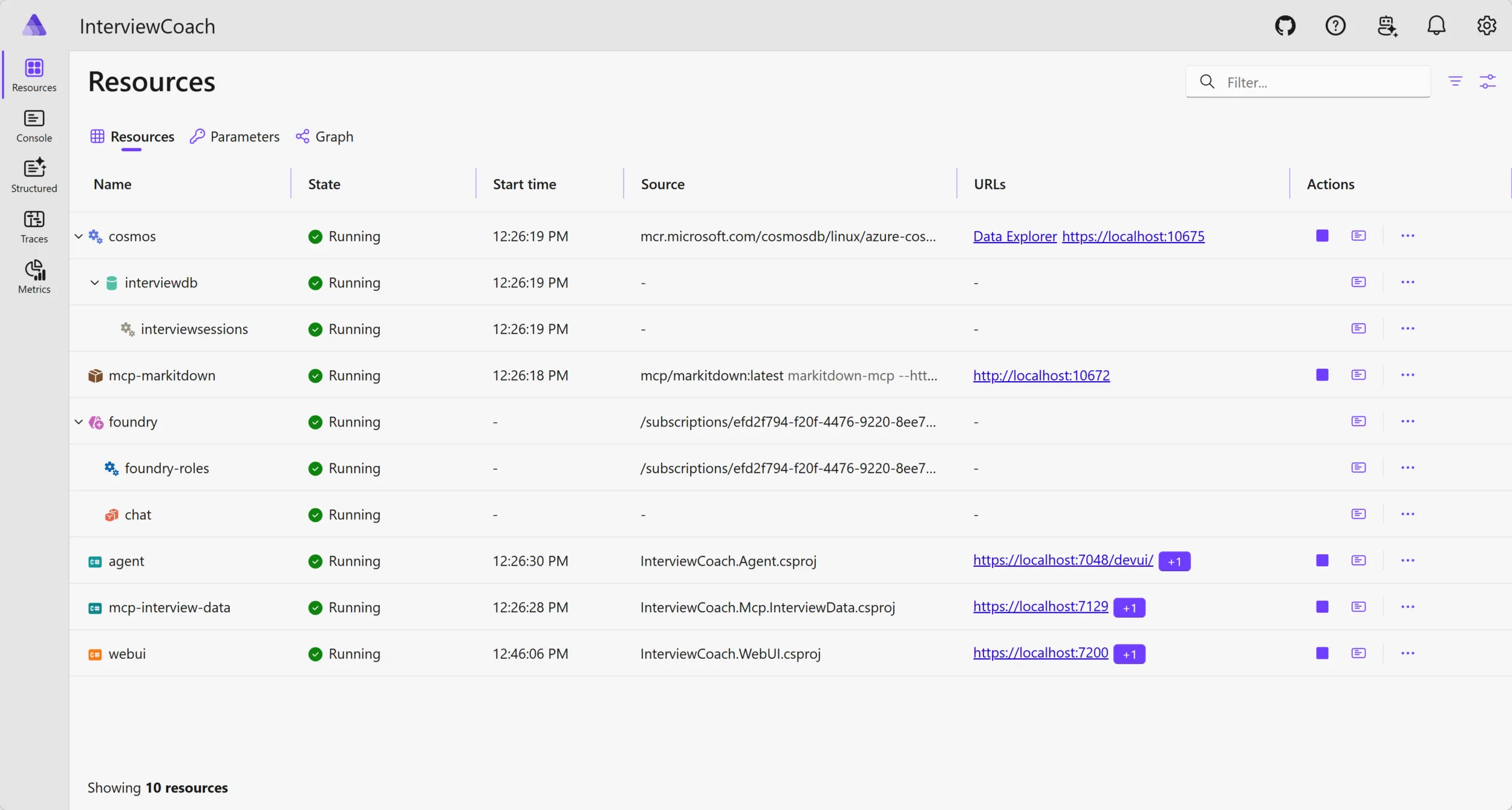Go to Console in the sidebar
This screenshot has height=810, width=1512.
pyautogui.click(x=34, y=126)
